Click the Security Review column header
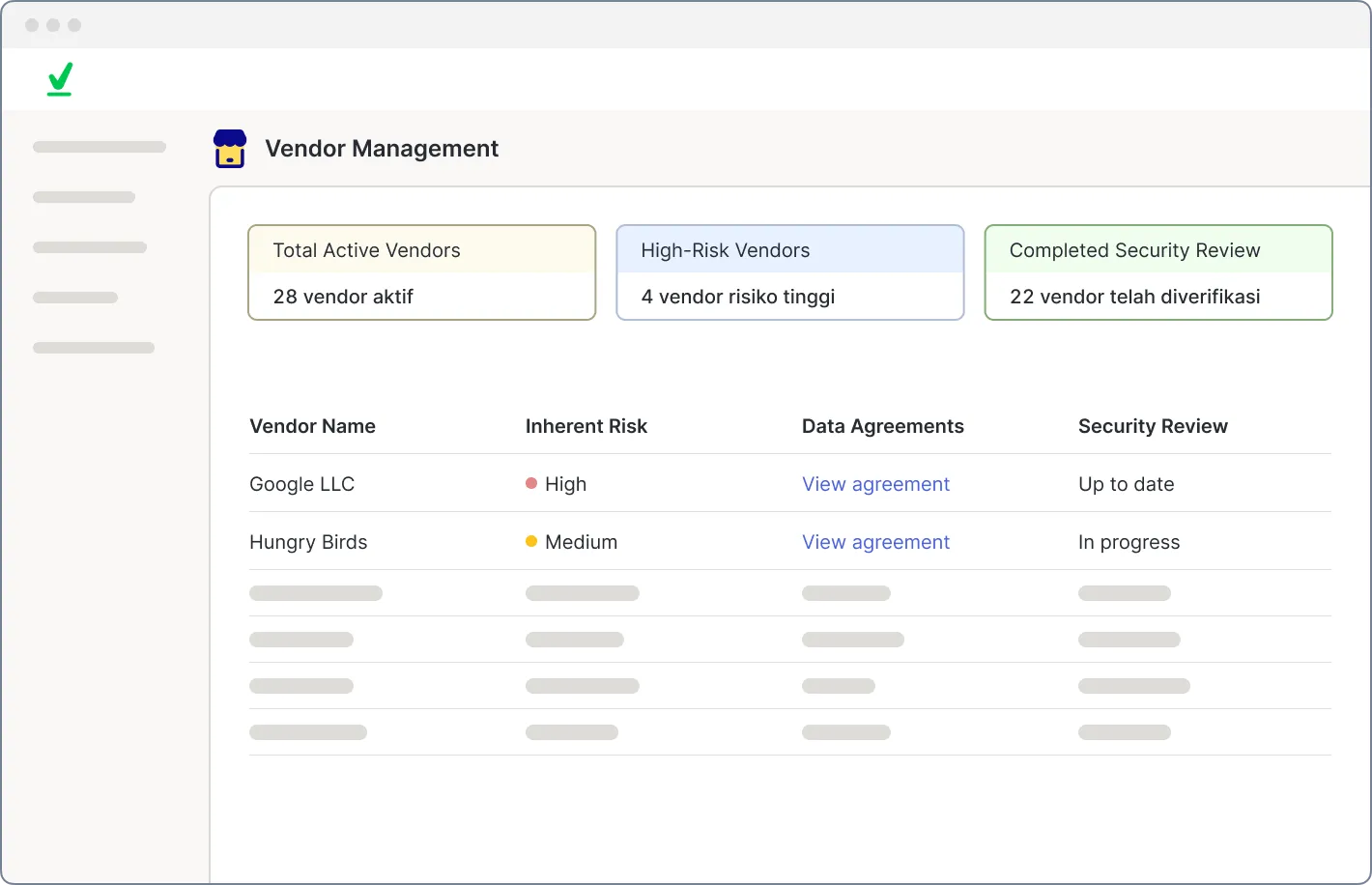This screenshot has height=885, width=1372. pos(1153,426)
